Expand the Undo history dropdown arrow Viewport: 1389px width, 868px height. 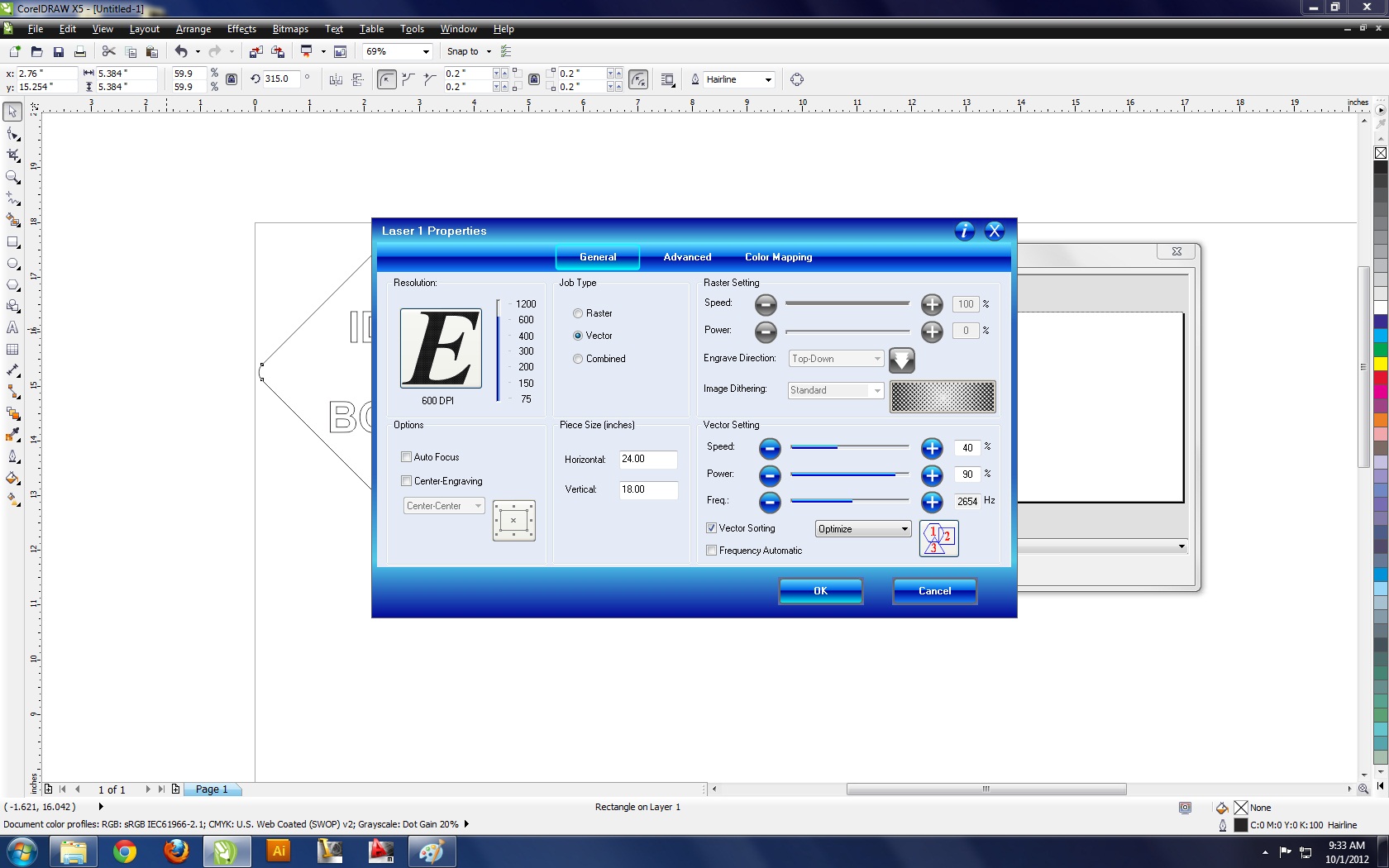[198, 51]
